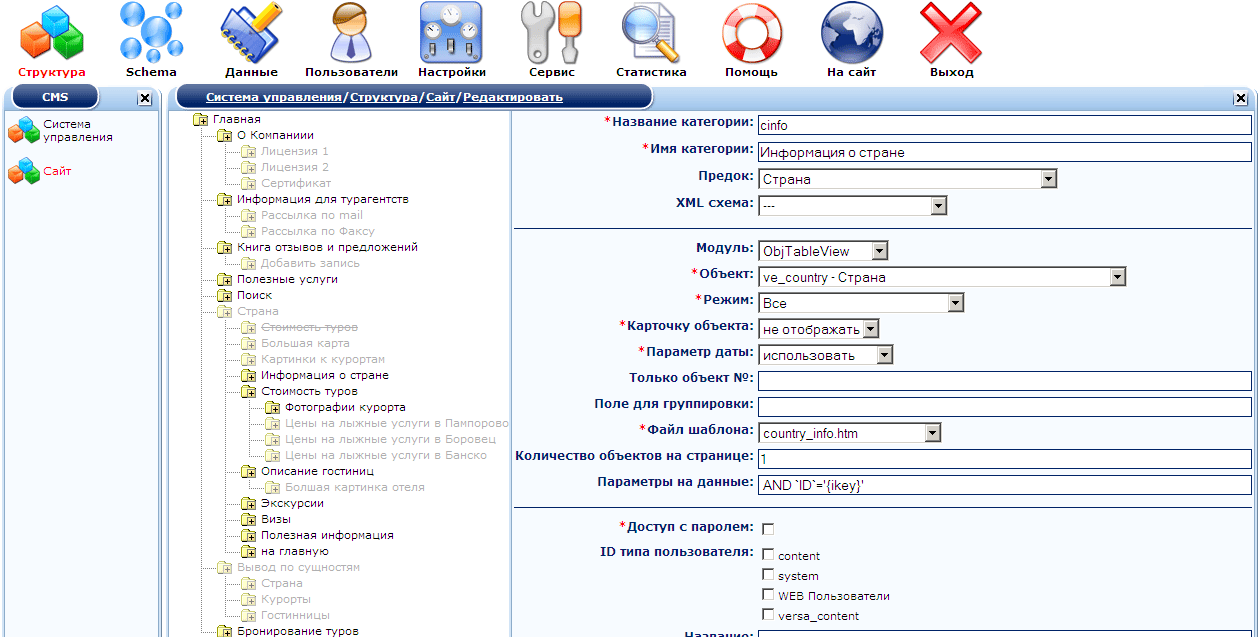
Task: Open the Пользователи user icon
Action: pyautogui.click(x=351, y=33)
